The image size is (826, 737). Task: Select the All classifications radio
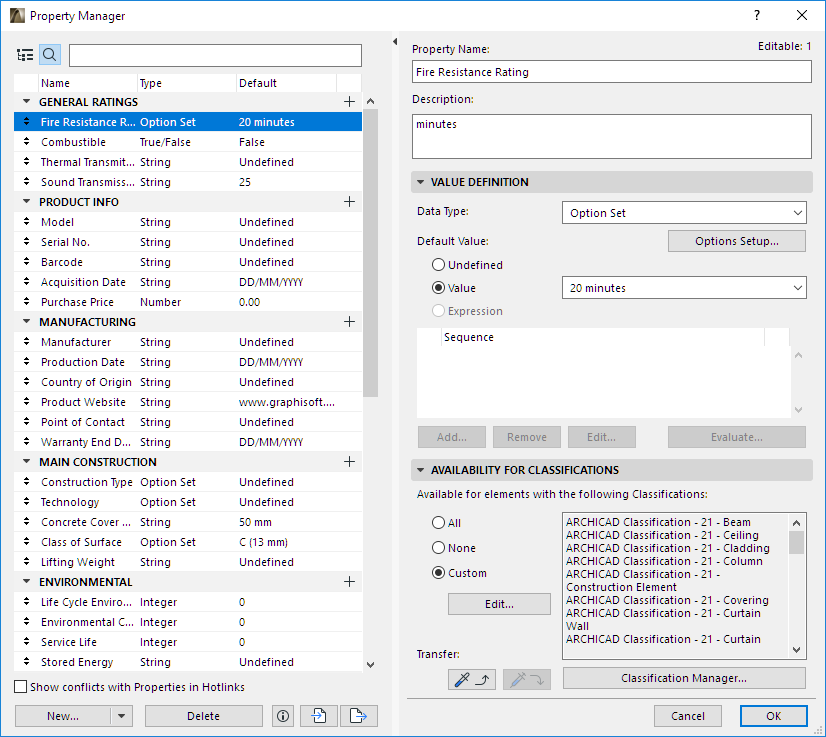click(438, 523)
